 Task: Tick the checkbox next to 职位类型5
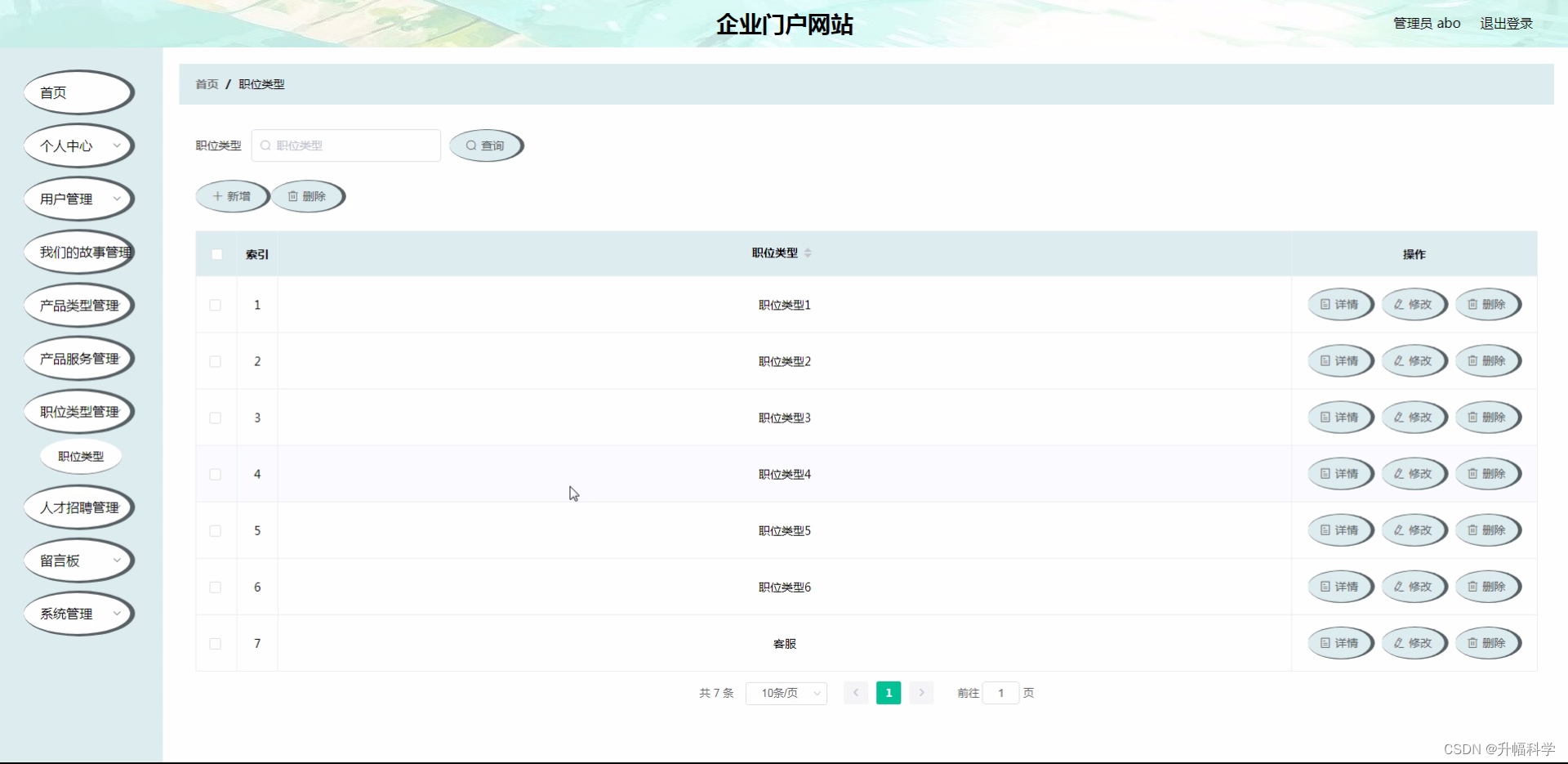coord(216,530)
